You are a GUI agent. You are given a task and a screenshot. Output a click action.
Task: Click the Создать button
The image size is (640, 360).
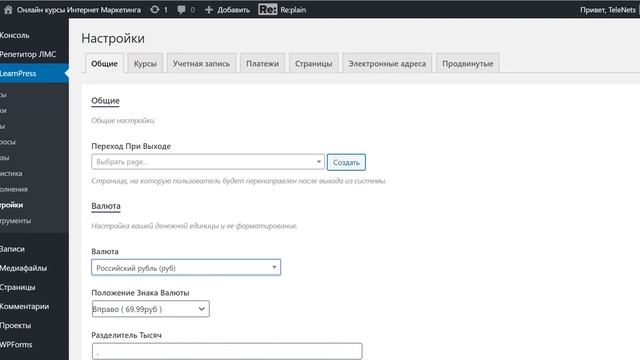coord(346,162)
